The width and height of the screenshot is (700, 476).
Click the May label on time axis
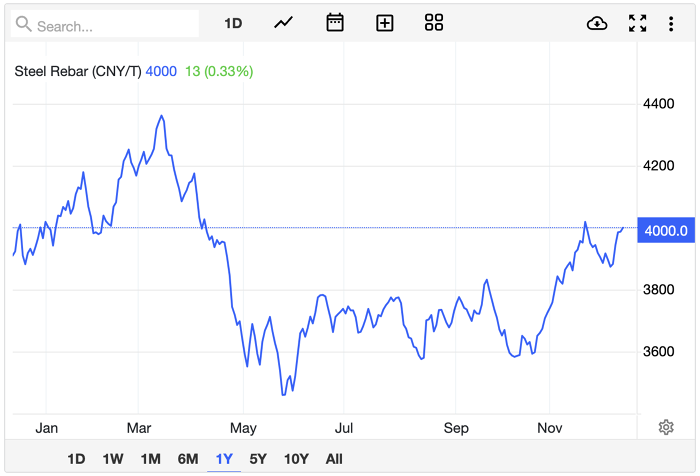click(243, 428)
